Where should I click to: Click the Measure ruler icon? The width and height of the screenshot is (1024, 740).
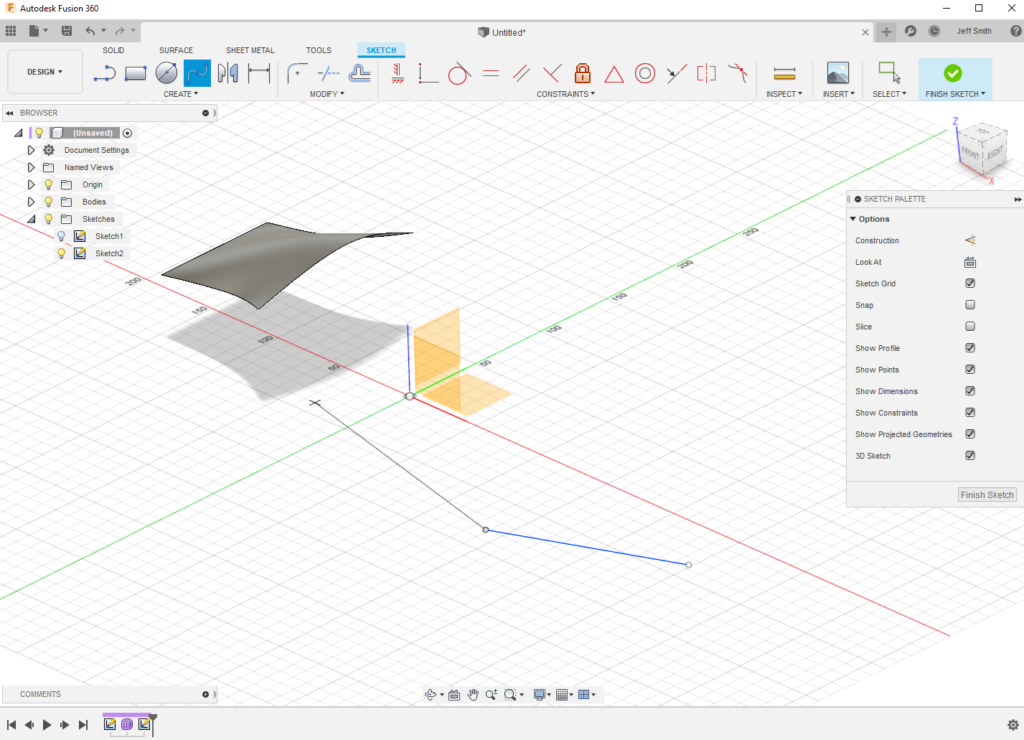point(784,73)
